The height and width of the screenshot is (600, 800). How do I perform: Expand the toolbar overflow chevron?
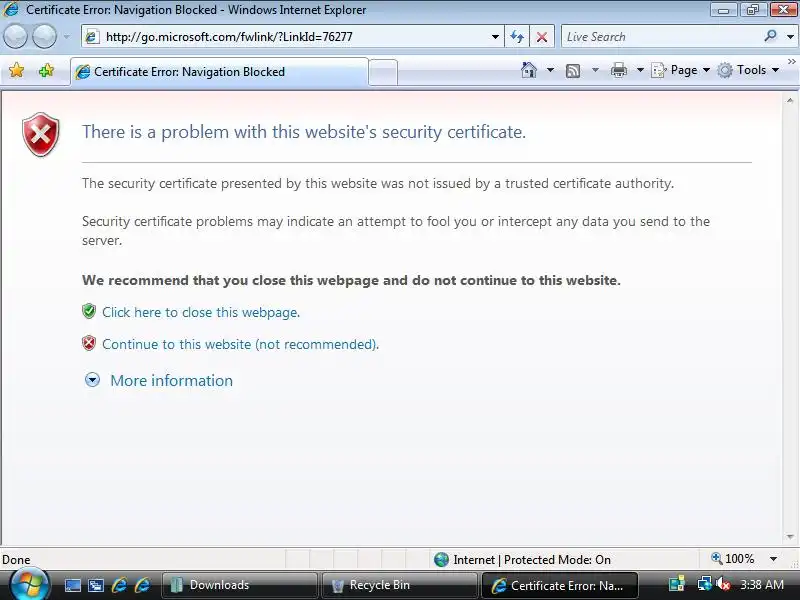pos(791,61)
